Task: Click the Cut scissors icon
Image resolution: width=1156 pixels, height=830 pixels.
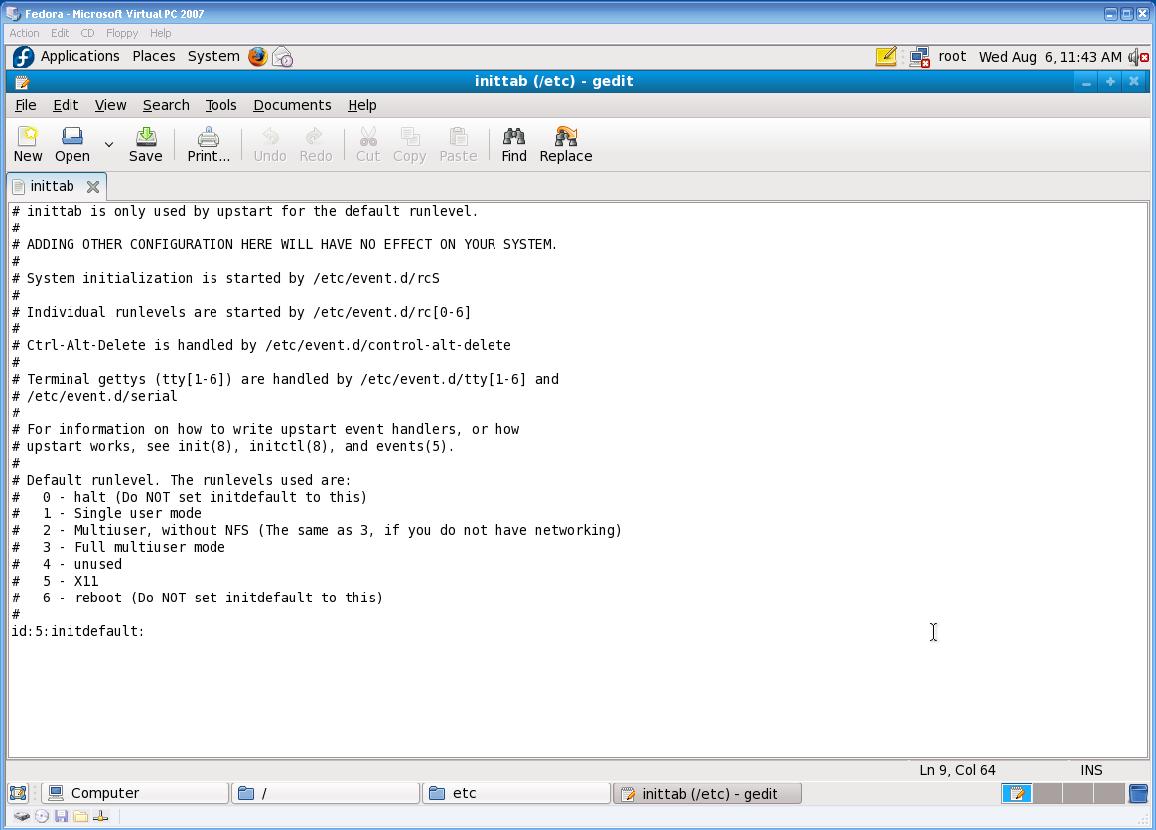Action: pos(368,144)
